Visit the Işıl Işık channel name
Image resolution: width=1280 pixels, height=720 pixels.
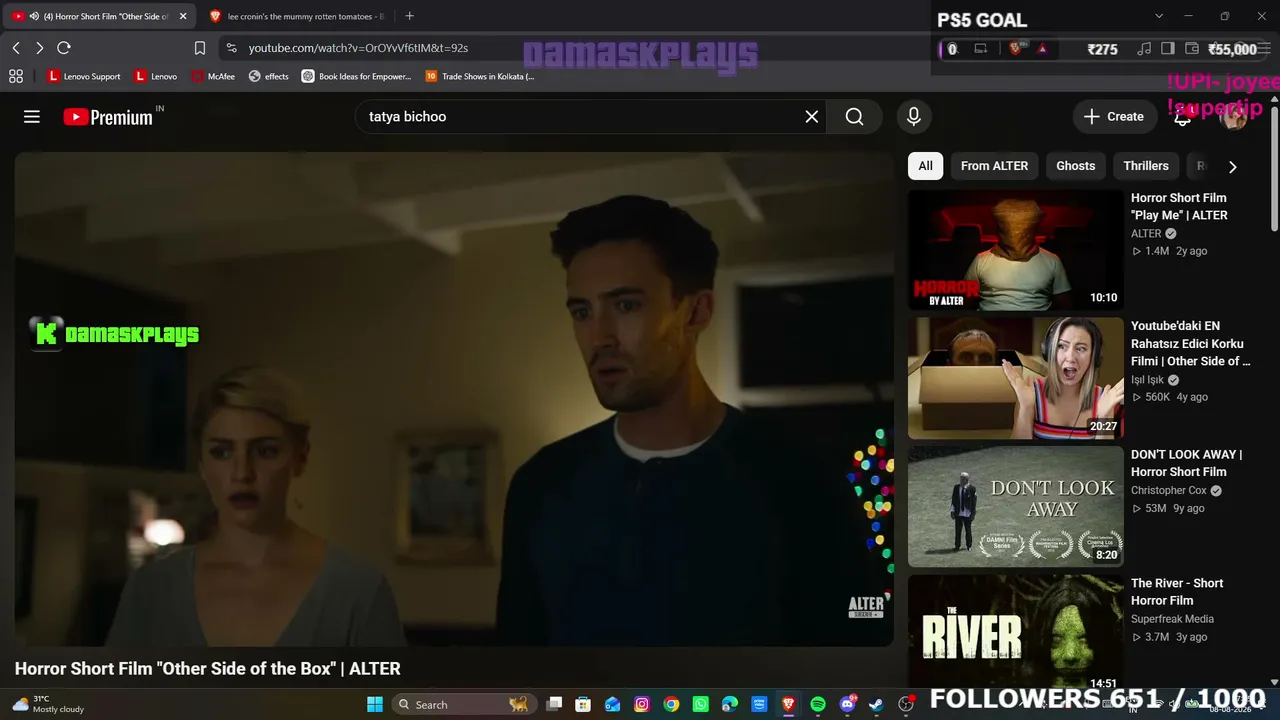tap(1147, 380)
